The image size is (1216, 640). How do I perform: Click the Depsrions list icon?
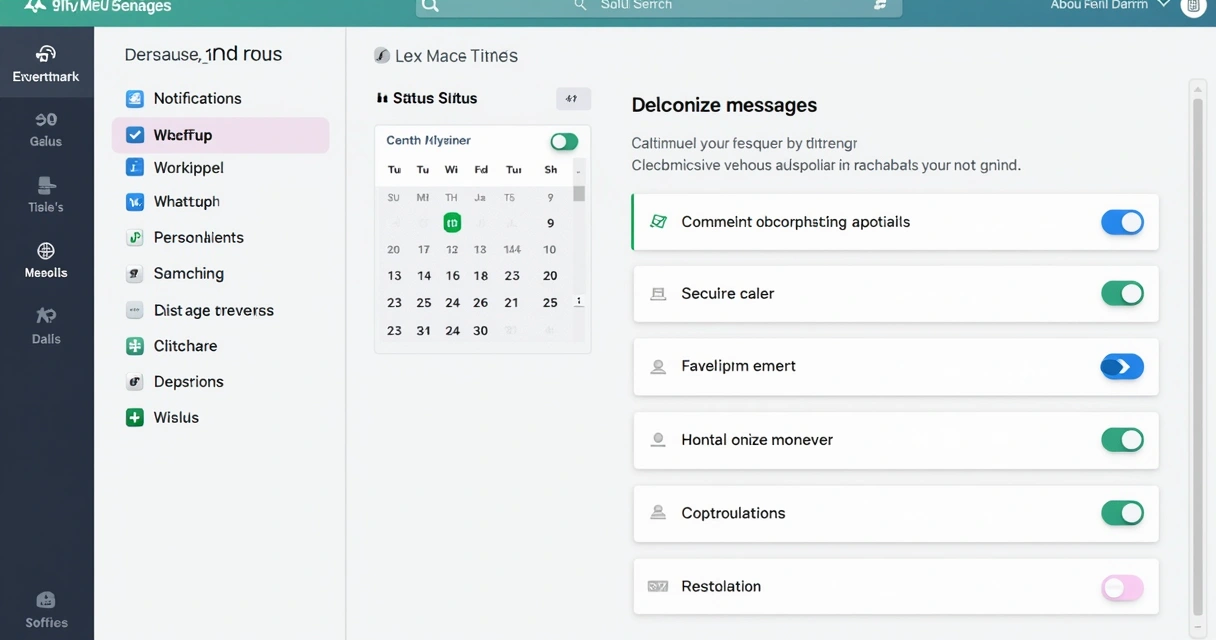coord(135,382)
